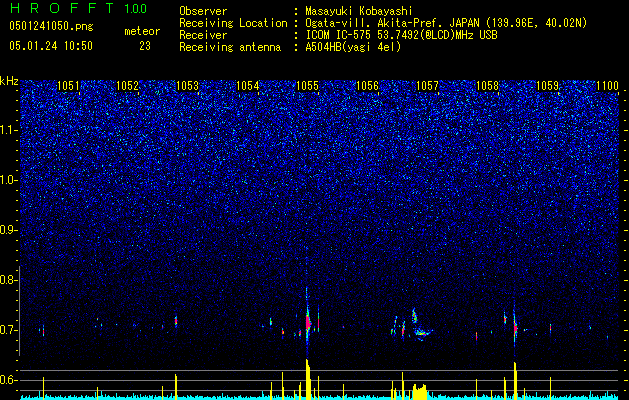Click the 1052 time marker
Viewport: 629px width, 400px height.
click(127, 85)
